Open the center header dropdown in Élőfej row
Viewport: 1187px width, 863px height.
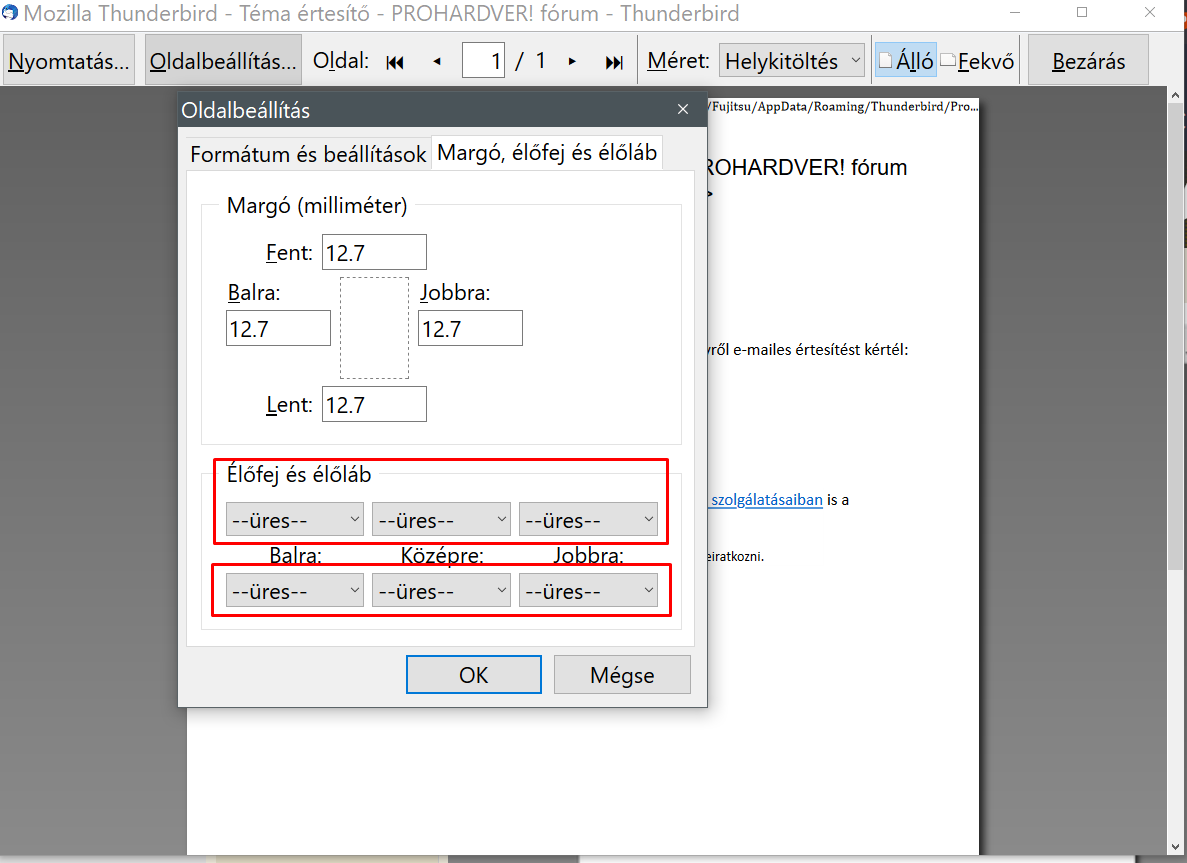(x=441, y=520)
